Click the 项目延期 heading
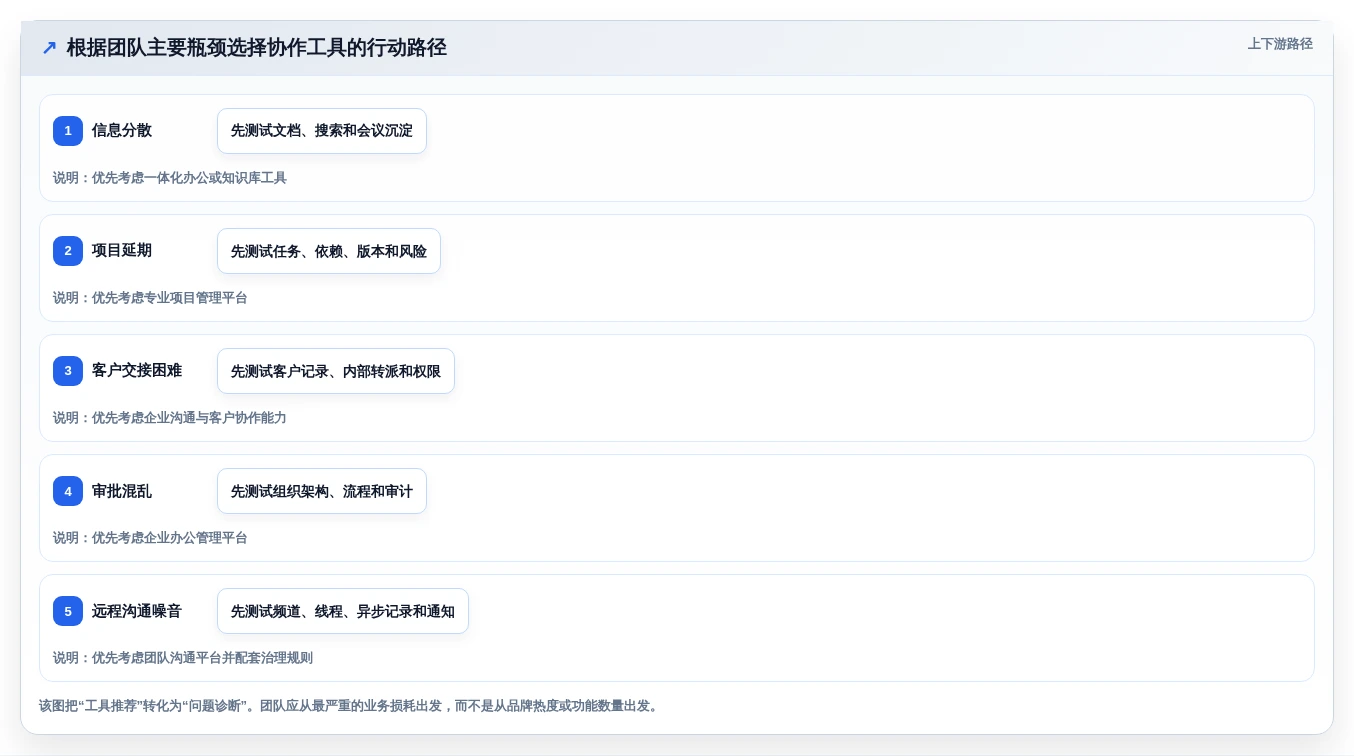The height and width of the screenshot is (756, 1354). 122,250
